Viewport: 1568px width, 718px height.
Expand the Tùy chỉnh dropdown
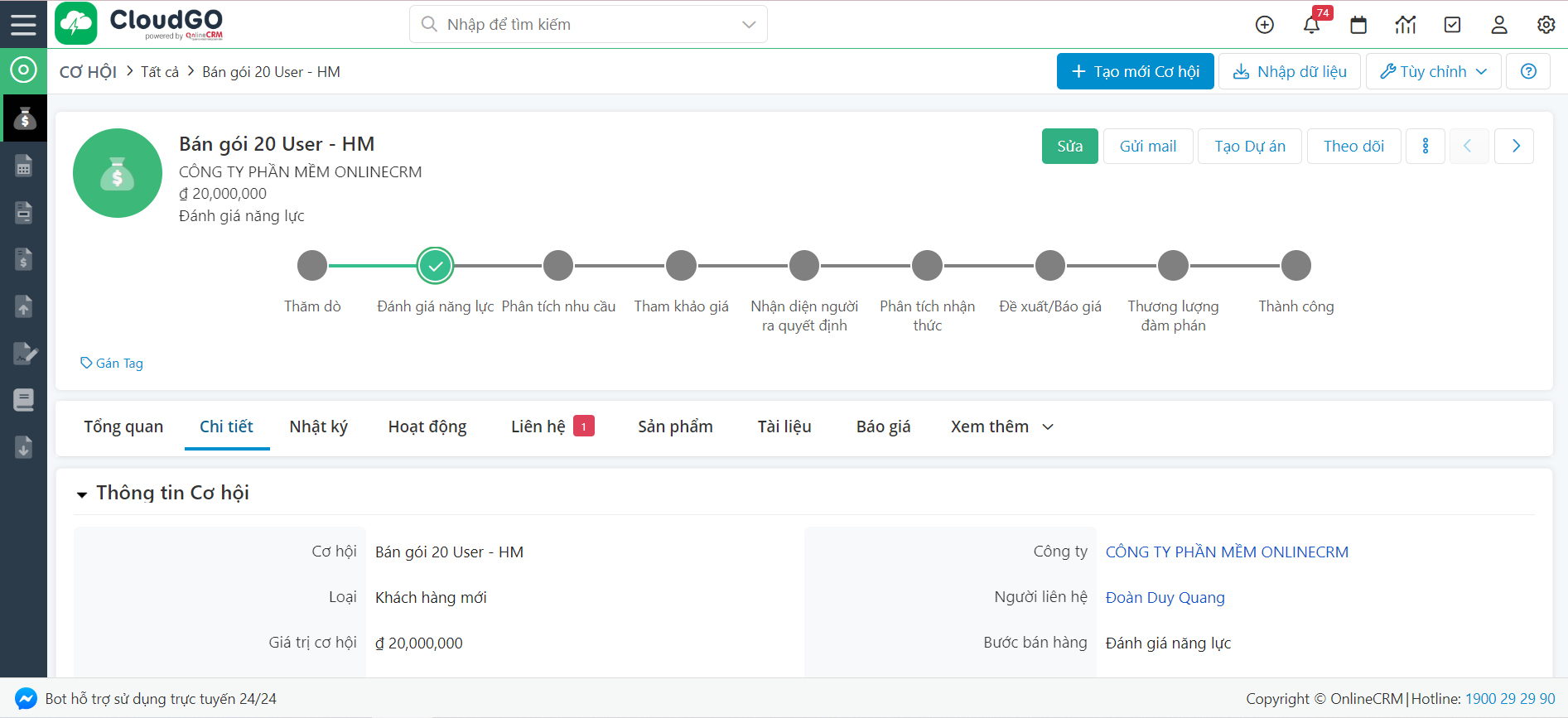click(x=1433, y=71)
